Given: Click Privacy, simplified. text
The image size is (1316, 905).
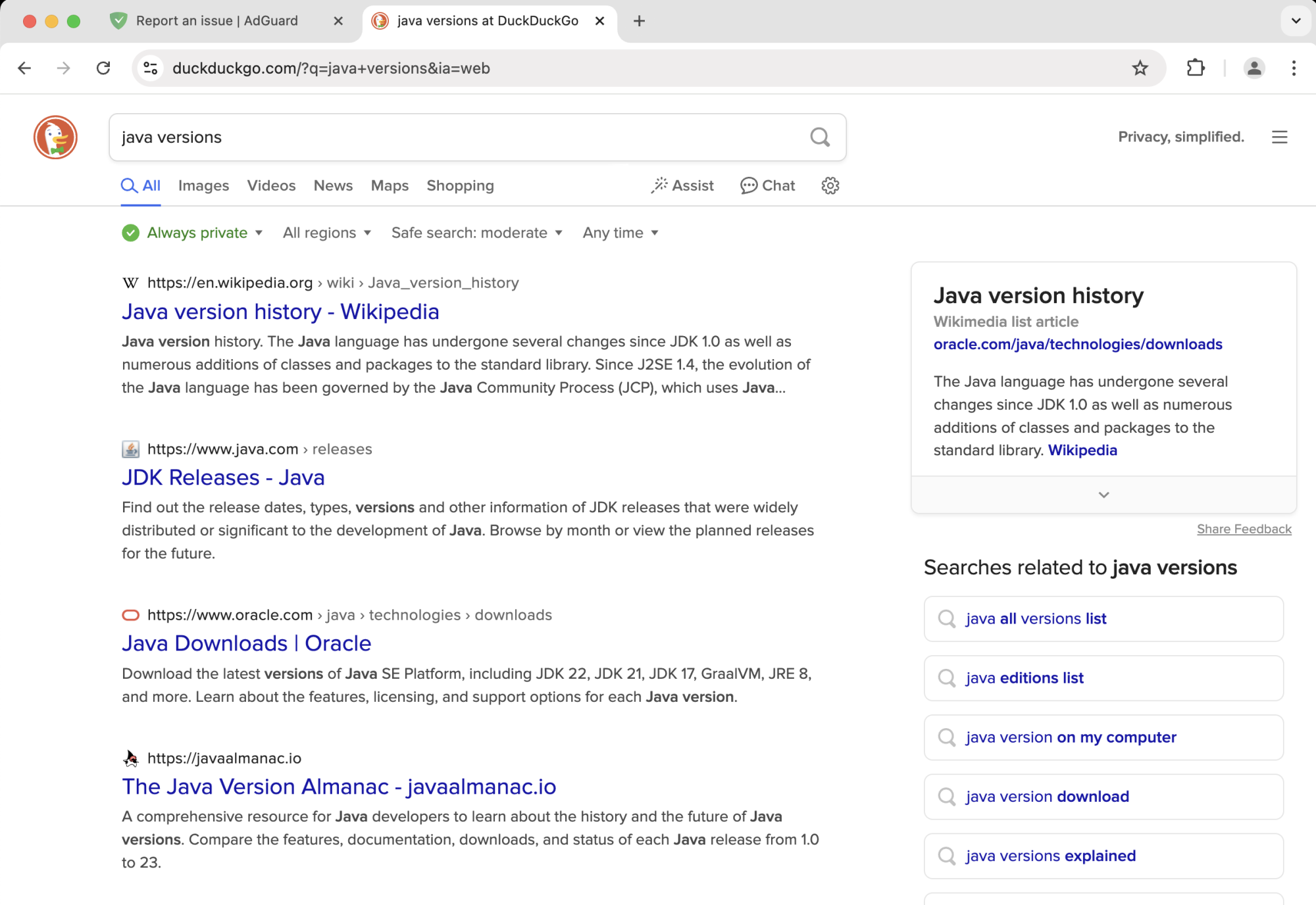Looking at the screenshot, I should 1181,137.
